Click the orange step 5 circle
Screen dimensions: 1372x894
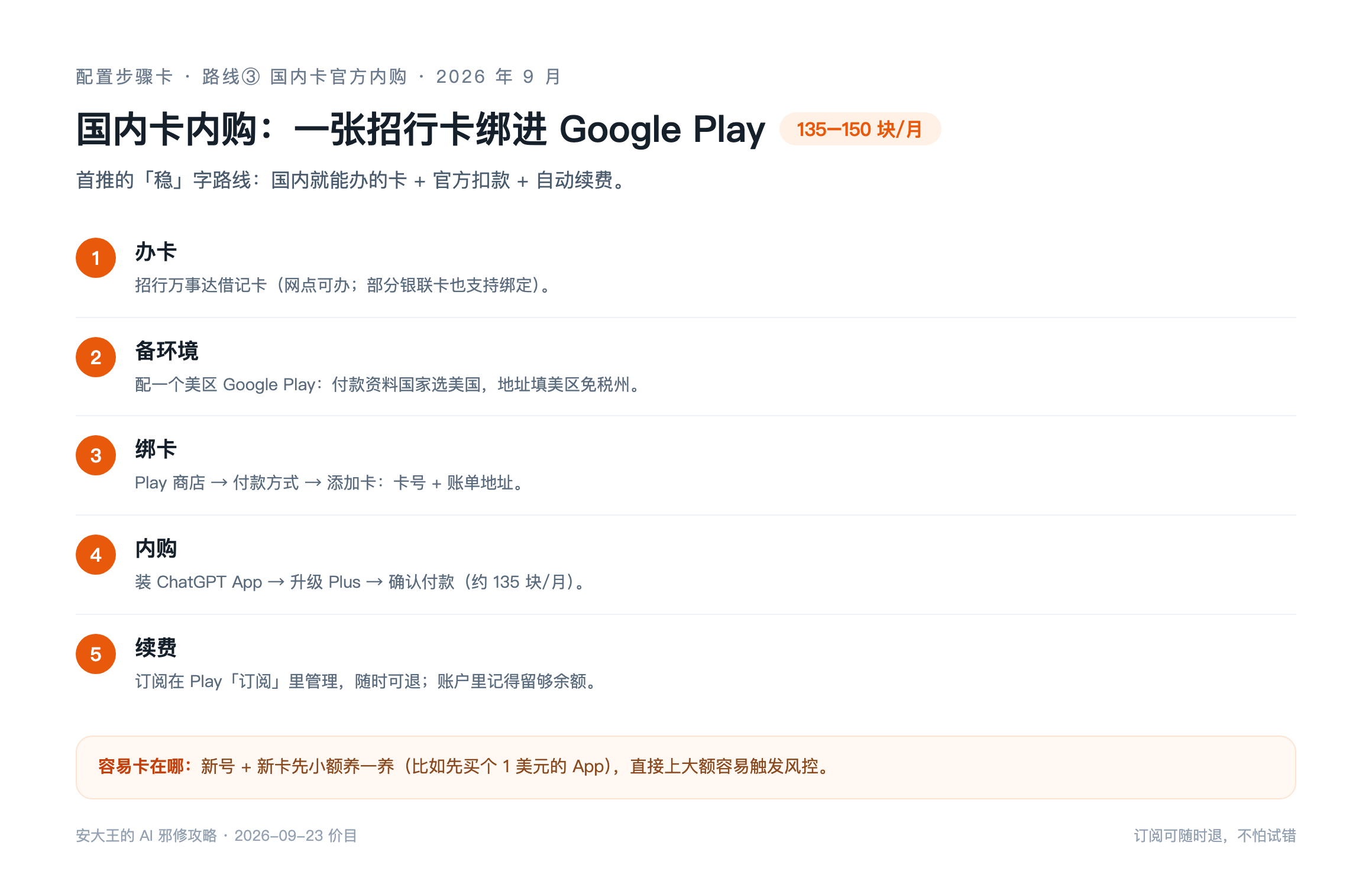[96, 654]
